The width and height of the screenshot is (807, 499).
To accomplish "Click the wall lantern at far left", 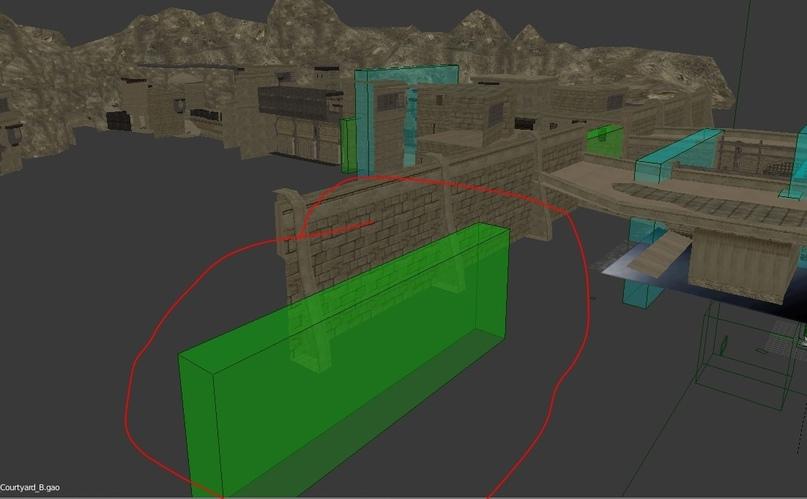I will [14, 132].
